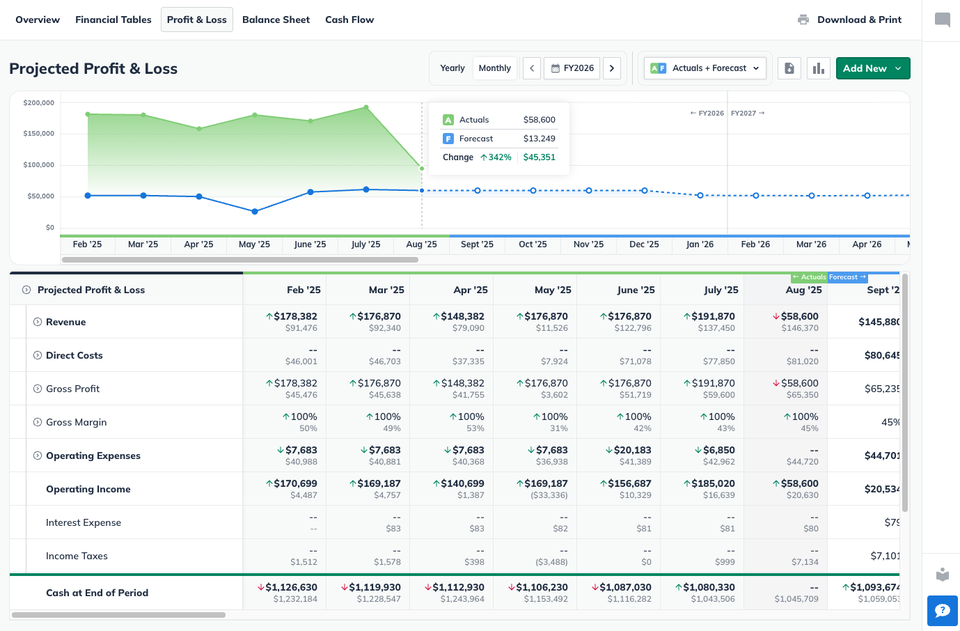This screenshot has width=960, height=631.
Task: Expand the Operating Expenses row
Action: (x=37, y=455)
